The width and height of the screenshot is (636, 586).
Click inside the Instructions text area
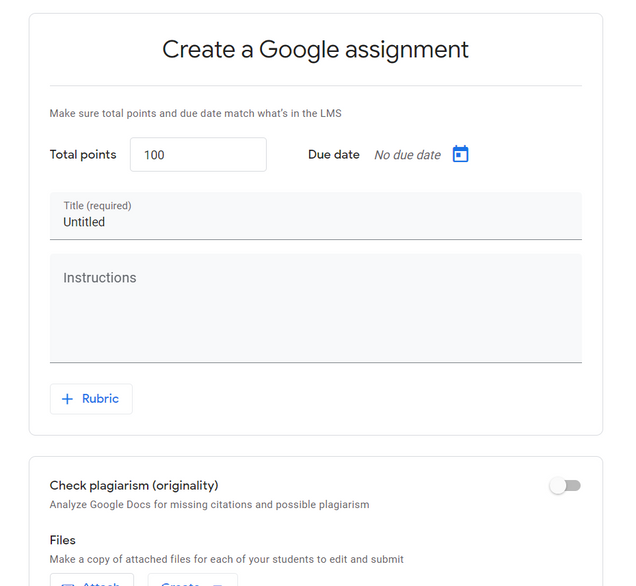[x=316, y=308]
